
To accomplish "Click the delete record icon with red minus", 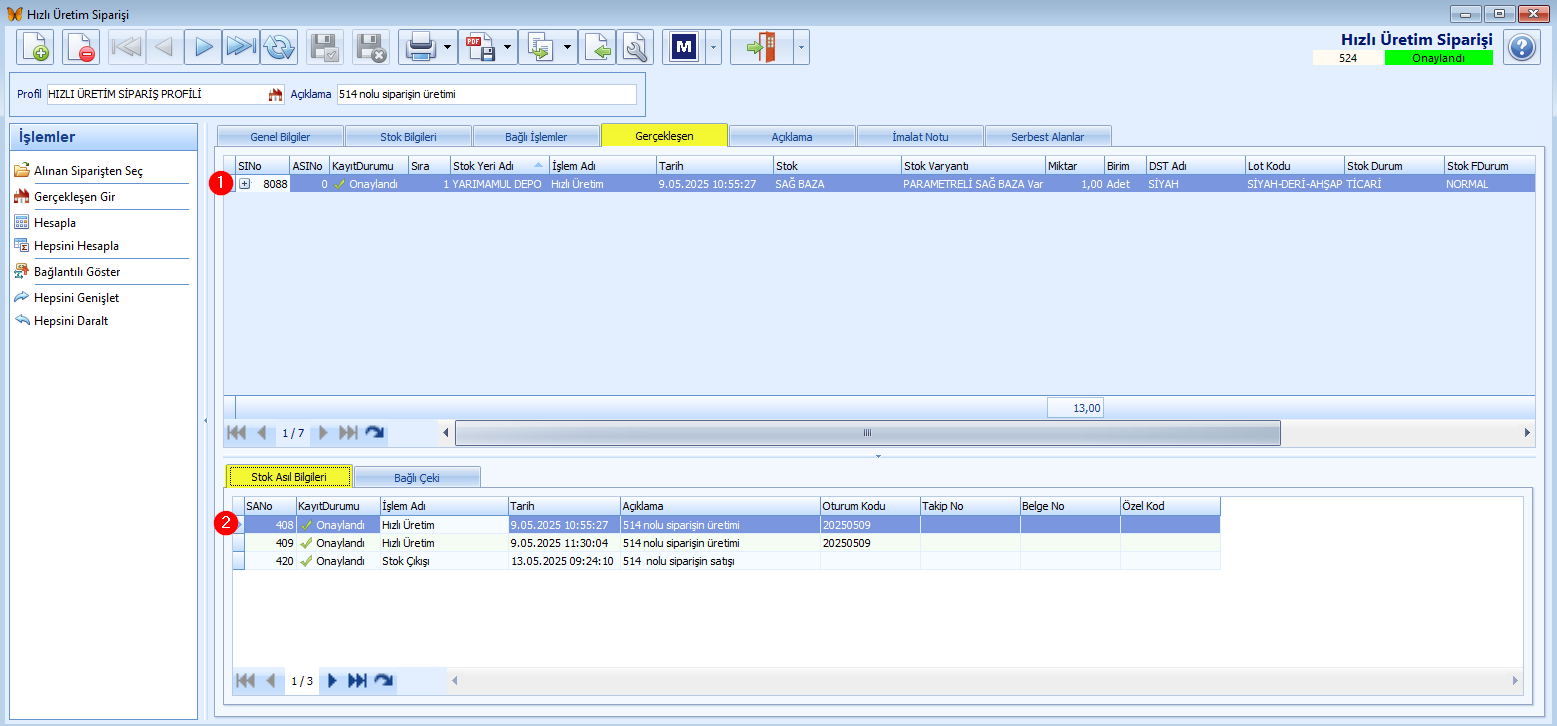I will point(81,47).
